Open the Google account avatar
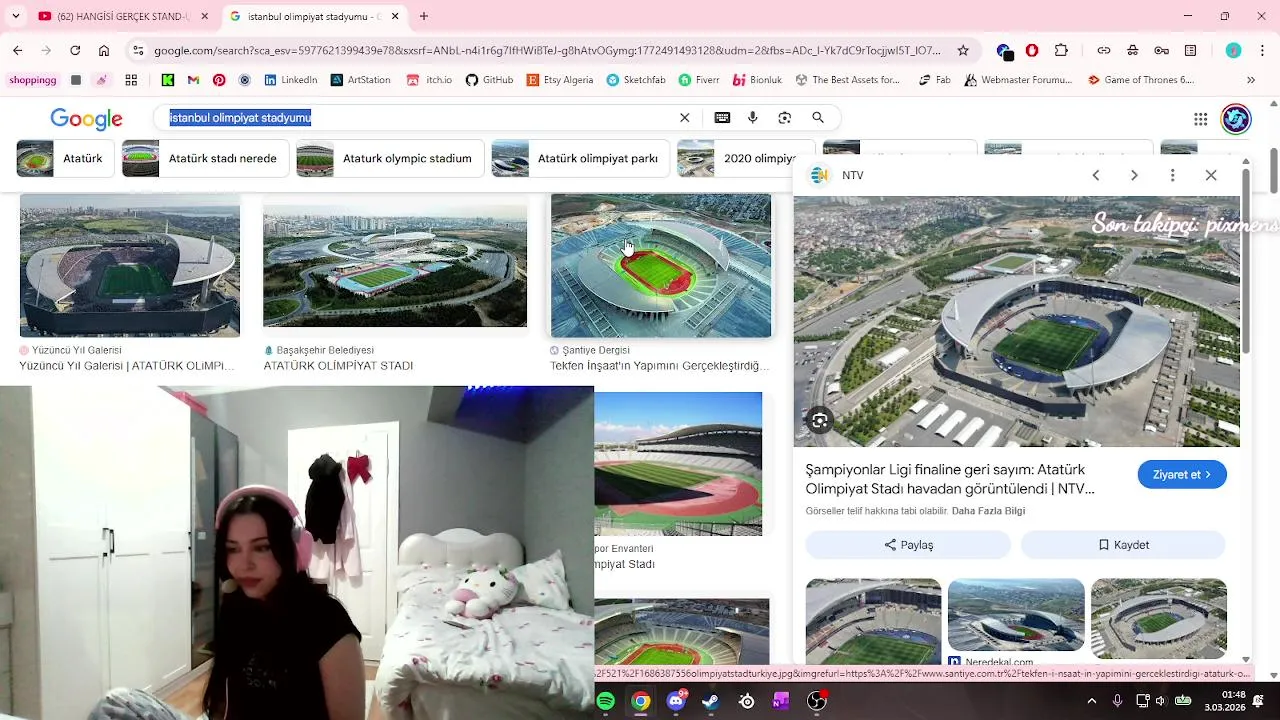This screenshot has width=1280, height=720. click(1236, 119)
